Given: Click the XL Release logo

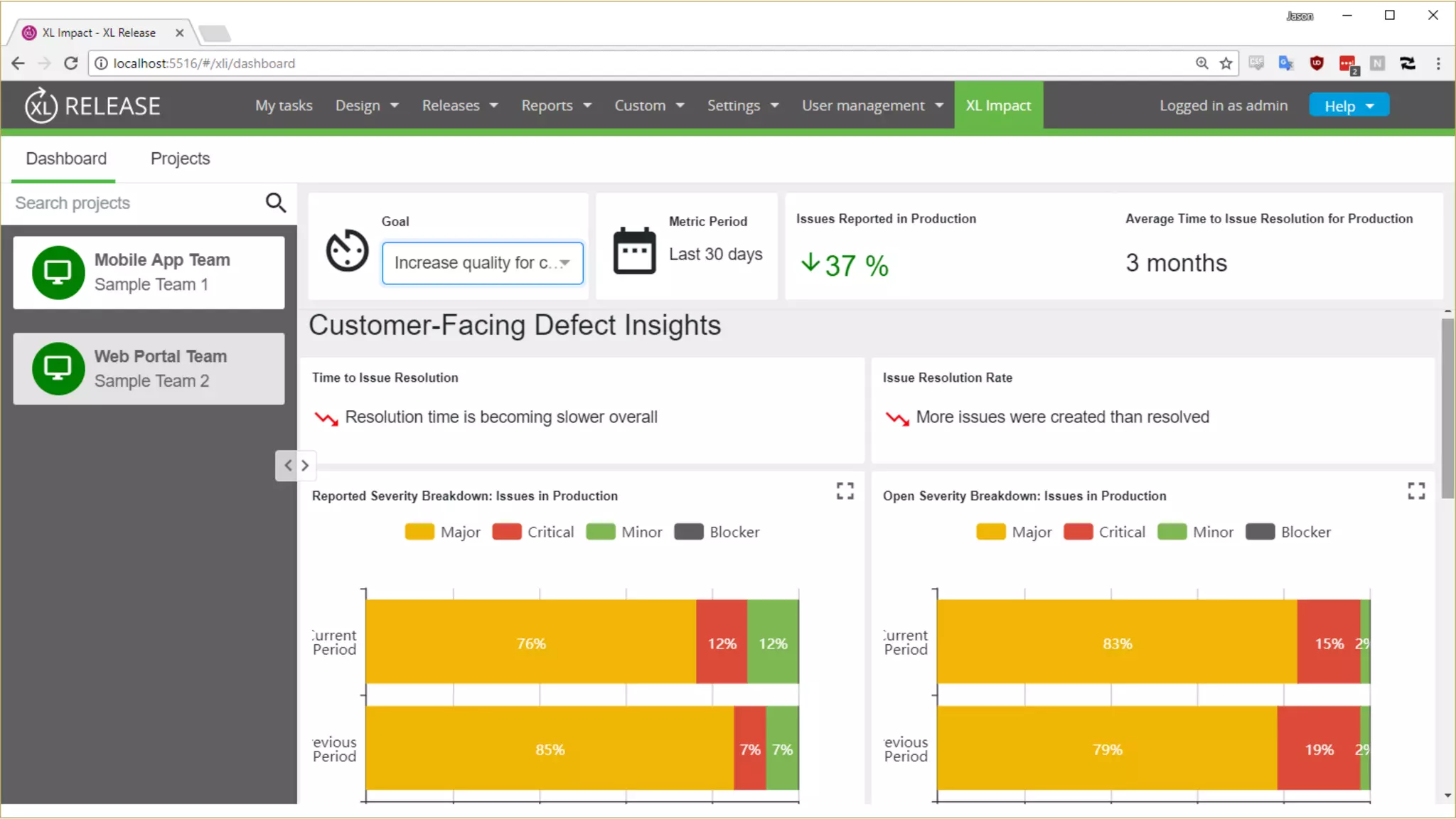Looking at the screenshot, I should pos(92,106).
